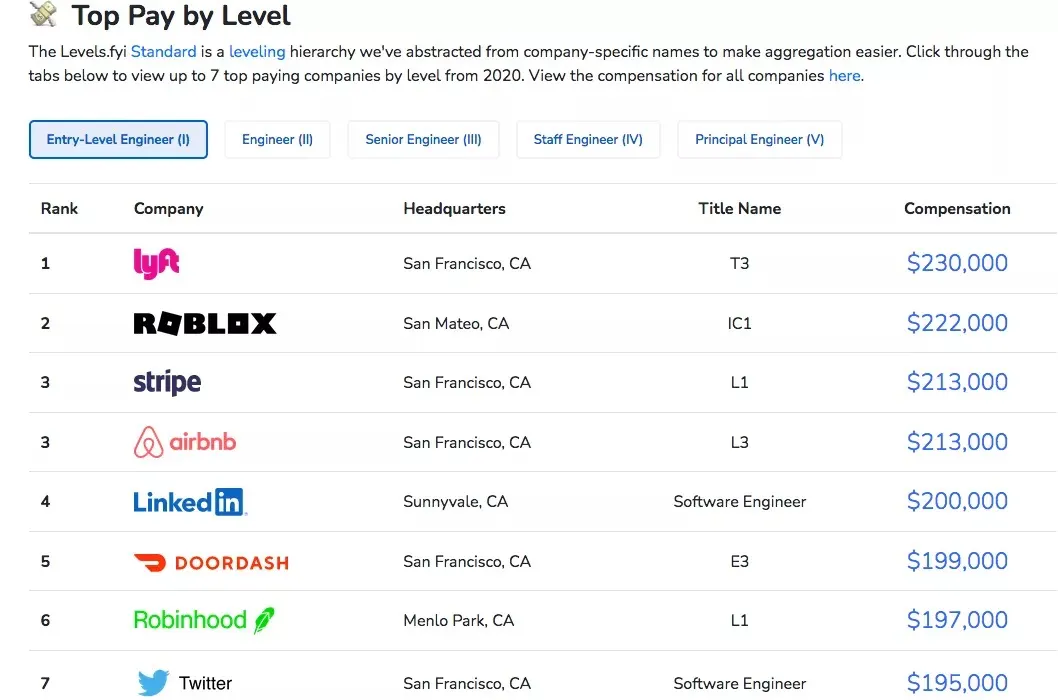This screenshot has width=1058, height=700.
Task: Click the Rank column header
Action: tap(59, 209)
